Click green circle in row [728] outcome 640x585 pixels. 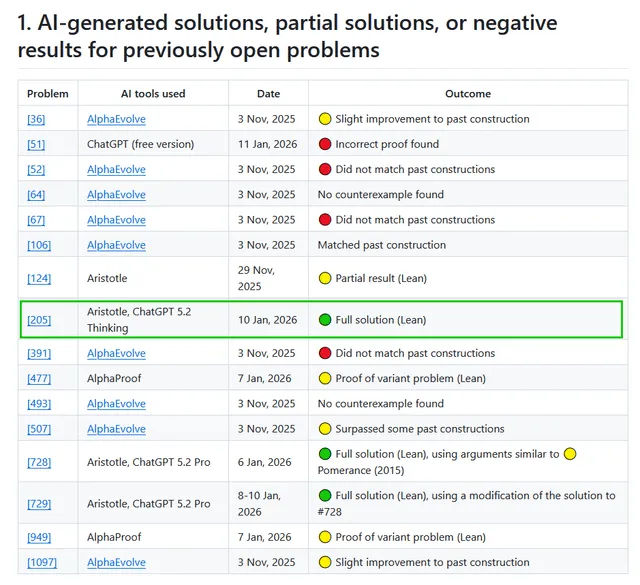[325, 454]
